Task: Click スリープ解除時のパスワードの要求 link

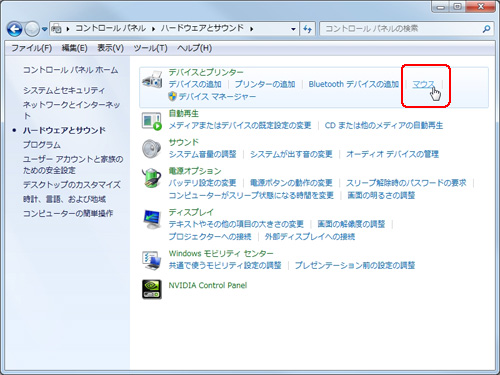Action: [x=406, y=183]
